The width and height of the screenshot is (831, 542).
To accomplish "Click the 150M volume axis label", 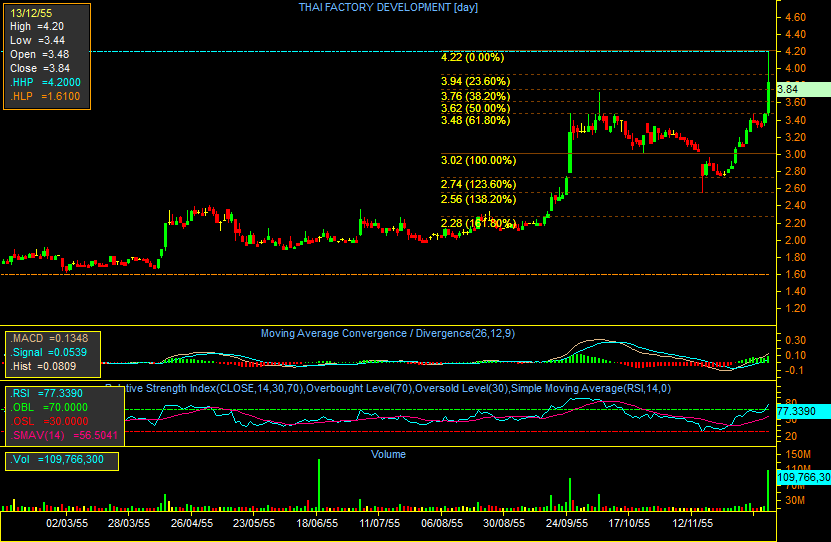I will (x=798, y=454).
